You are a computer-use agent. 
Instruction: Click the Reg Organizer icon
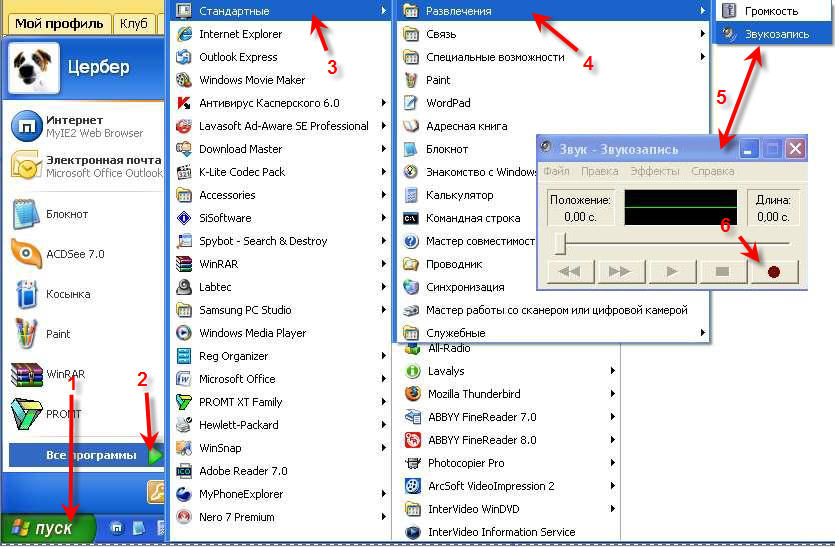click(184, 356)
